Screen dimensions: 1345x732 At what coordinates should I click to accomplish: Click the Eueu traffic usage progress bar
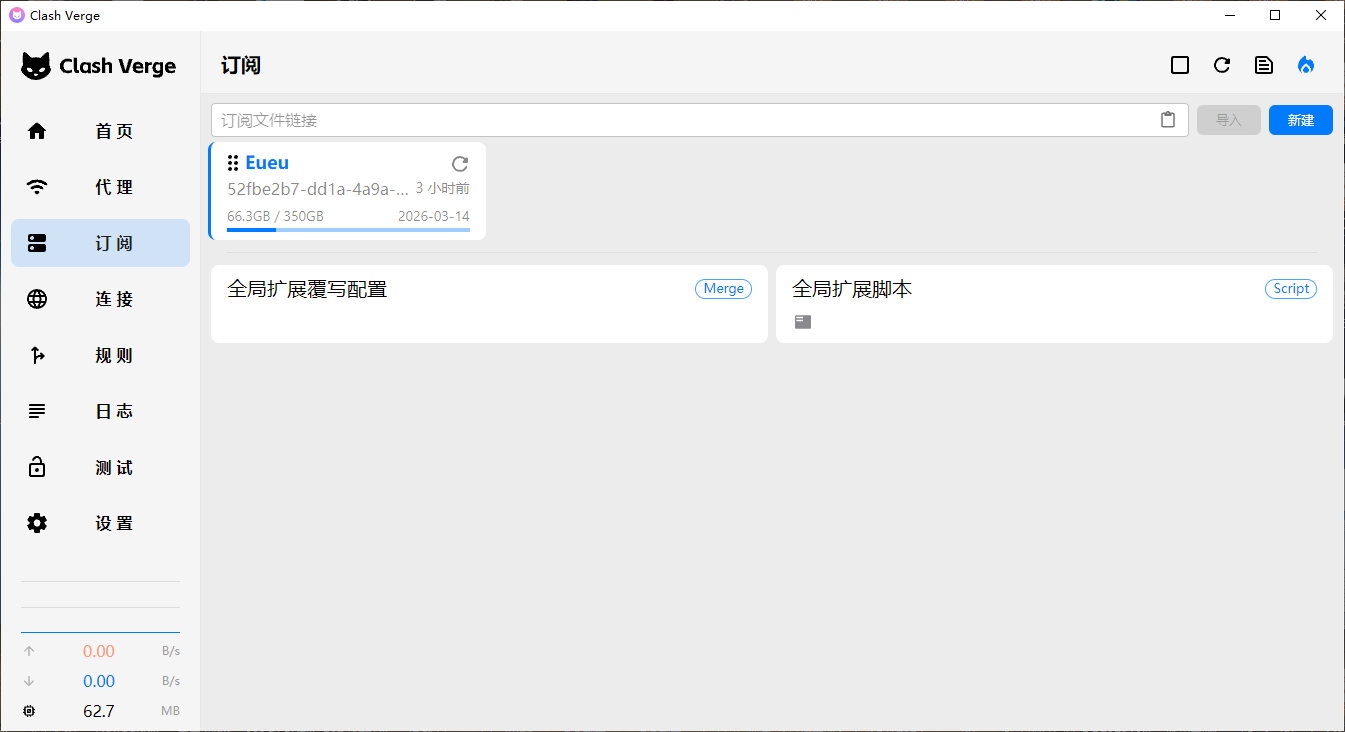click(348, 230)
